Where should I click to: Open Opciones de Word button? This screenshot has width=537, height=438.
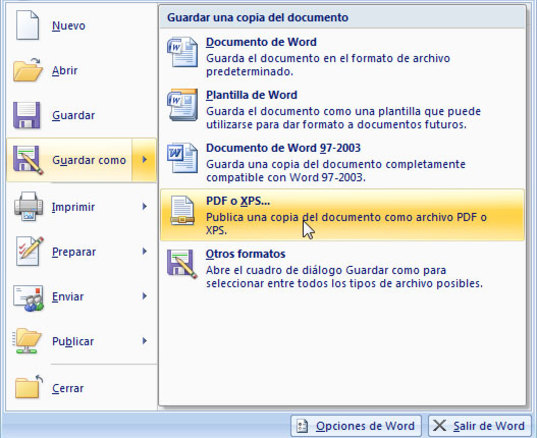(356, 426)
